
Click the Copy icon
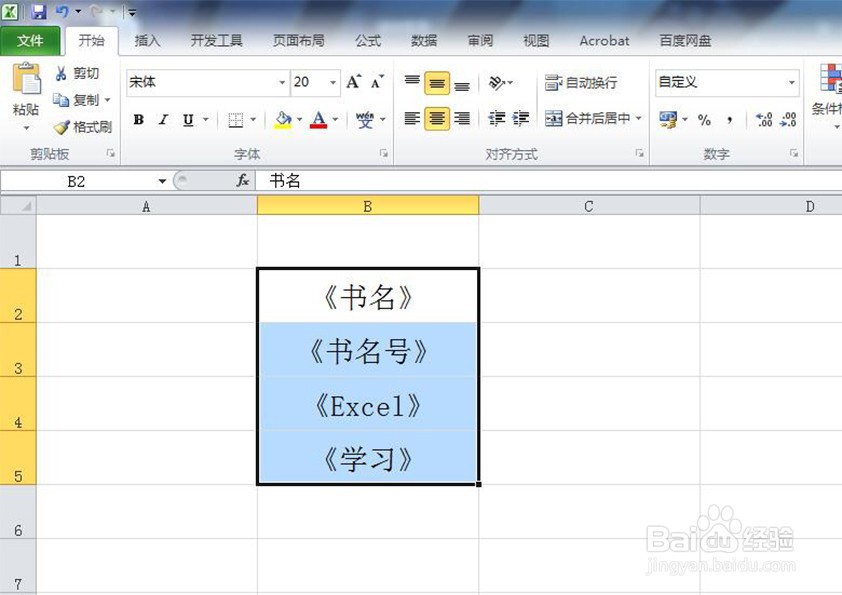pos(61,100)
